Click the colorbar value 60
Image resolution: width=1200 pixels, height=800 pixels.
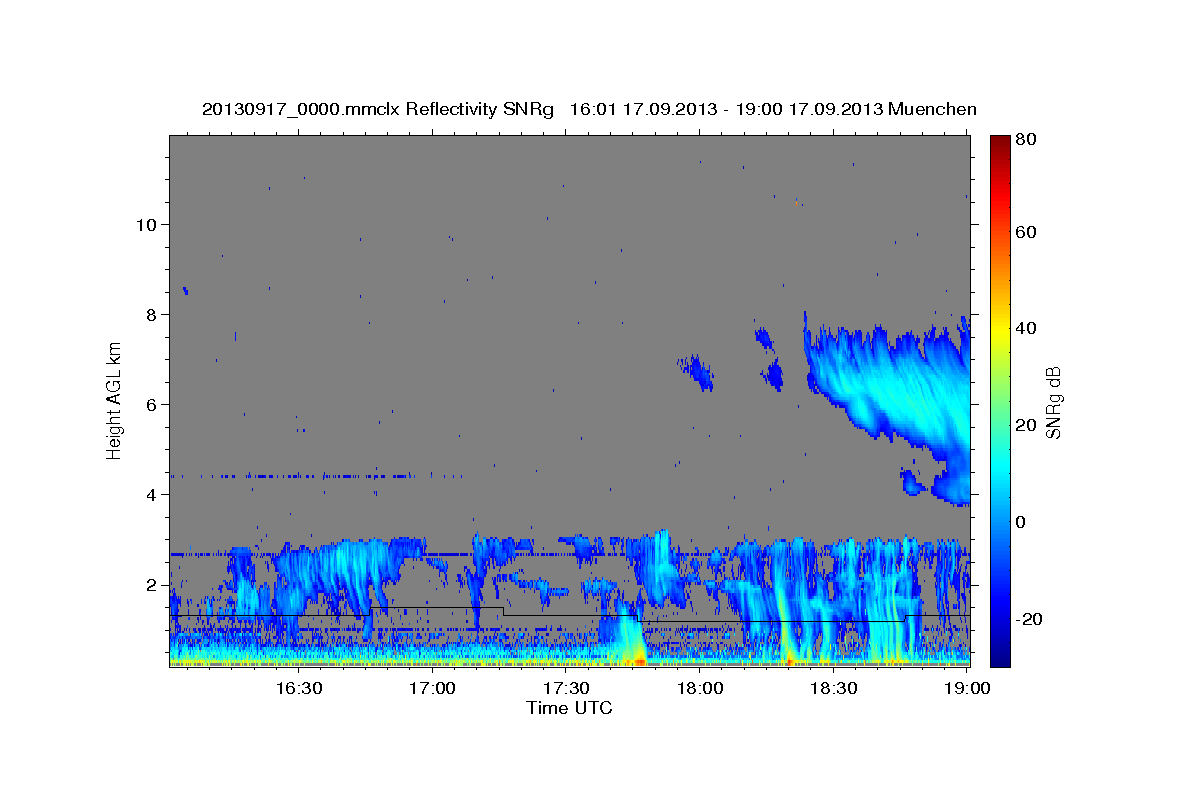pyautogui.click(x=1024, y=232)
